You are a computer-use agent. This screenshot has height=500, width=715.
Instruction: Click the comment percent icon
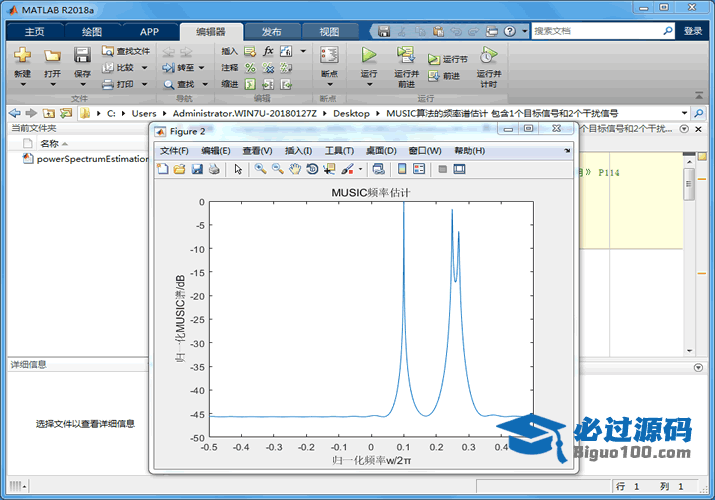tap(250, 68)
